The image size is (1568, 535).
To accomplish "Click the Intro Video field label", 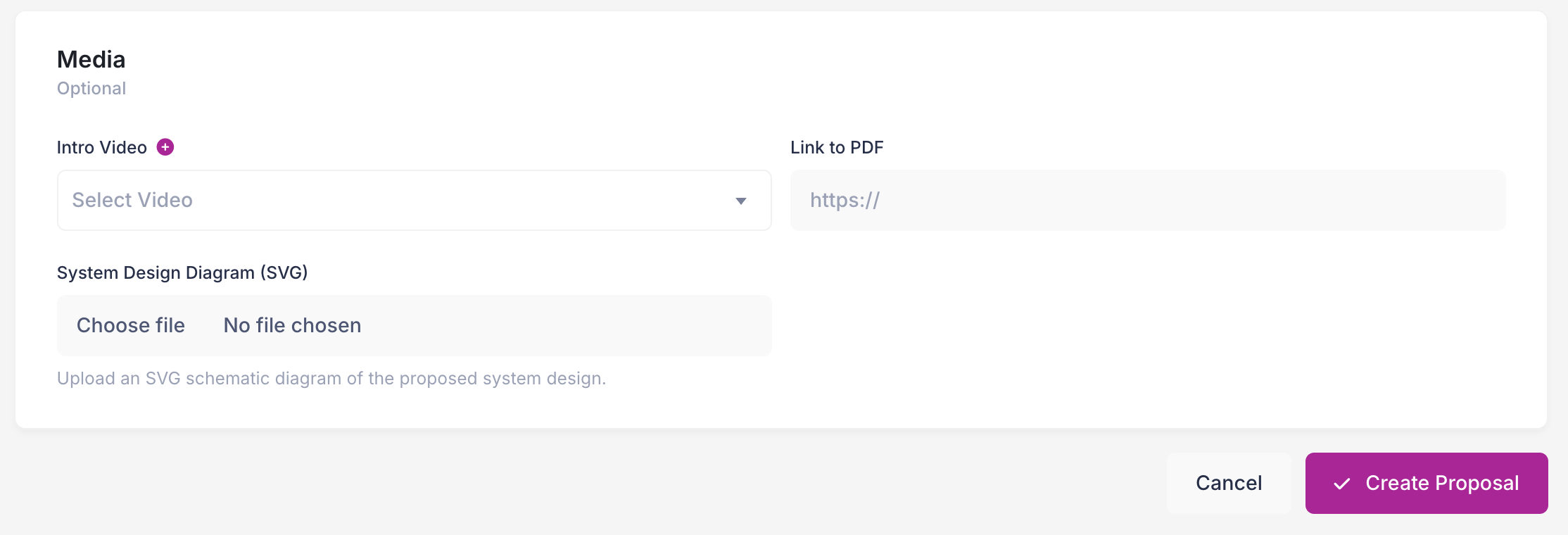I will (x=102, y=147).
